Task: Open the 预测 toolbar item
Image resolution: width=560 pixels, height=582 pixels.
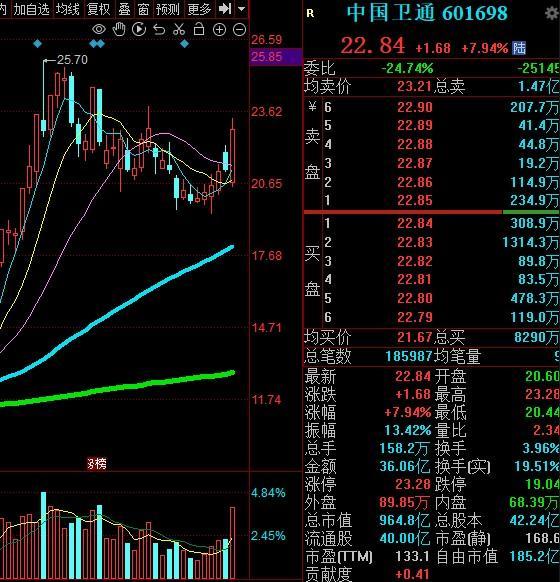Action: [168, 9]
